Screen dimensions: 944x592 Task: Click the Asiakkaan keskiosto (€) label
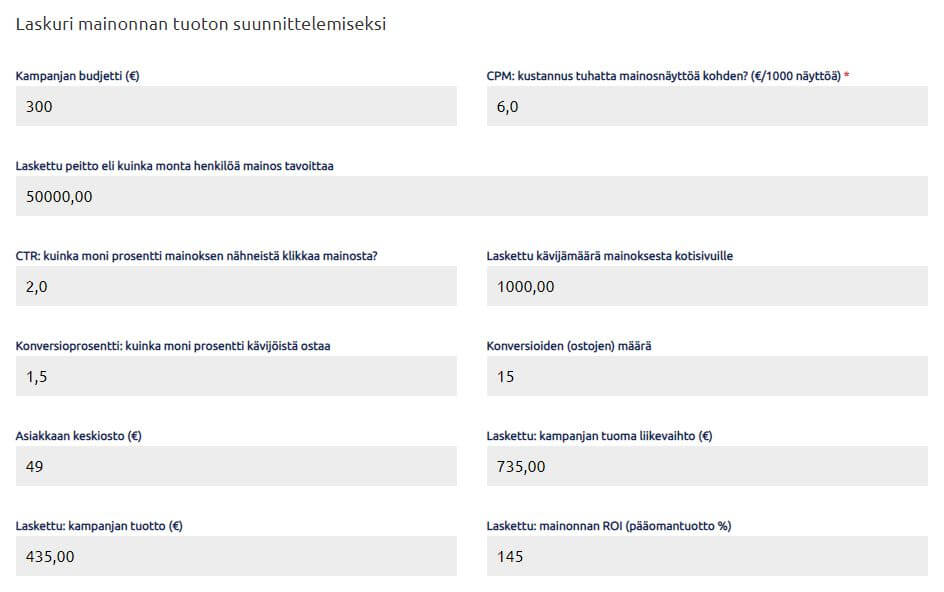click(x=85, y=433)
